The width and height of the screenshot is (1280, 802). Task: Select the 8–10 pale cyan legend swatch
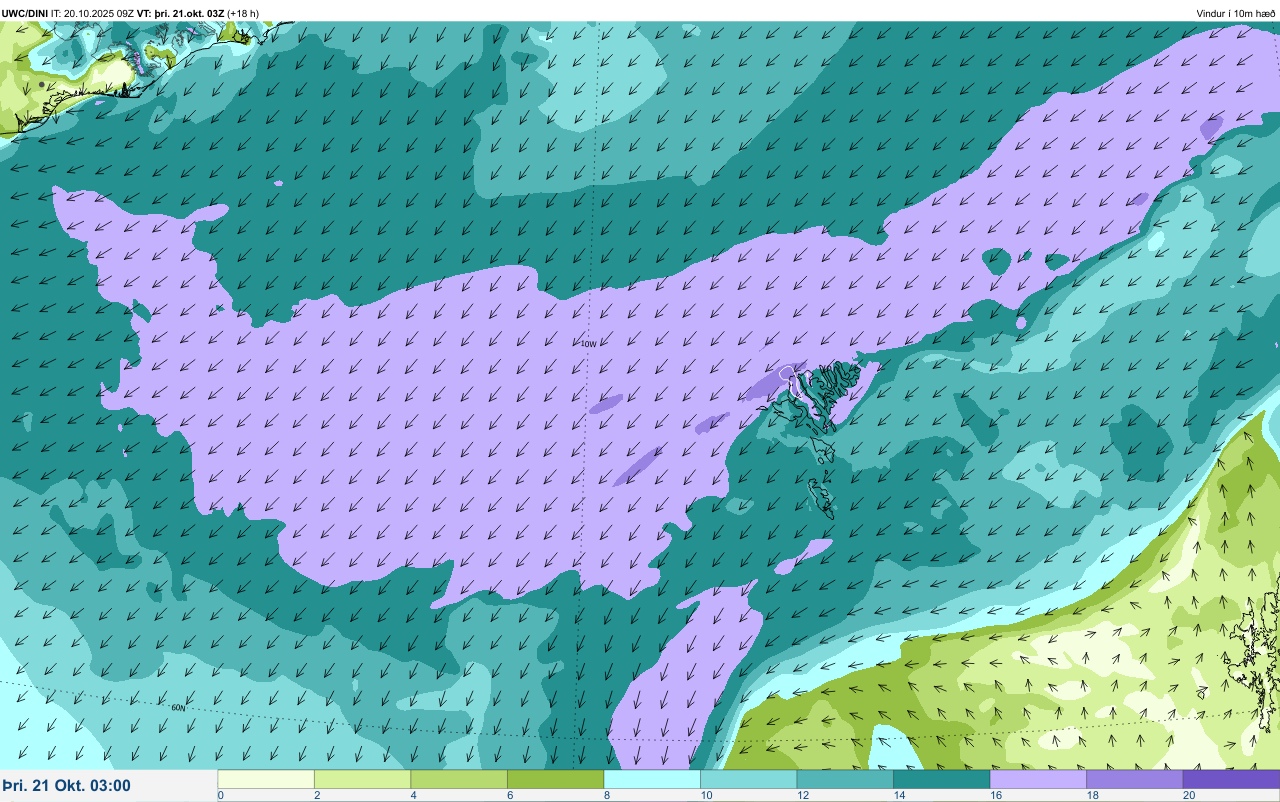pyautogui.click(x=652, y=779)
